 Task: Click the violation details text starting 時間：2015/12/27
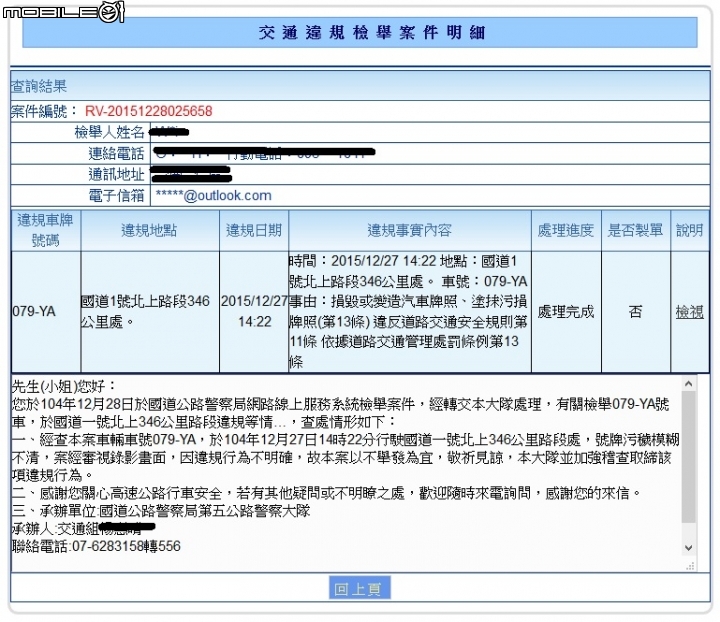(409, 312)
